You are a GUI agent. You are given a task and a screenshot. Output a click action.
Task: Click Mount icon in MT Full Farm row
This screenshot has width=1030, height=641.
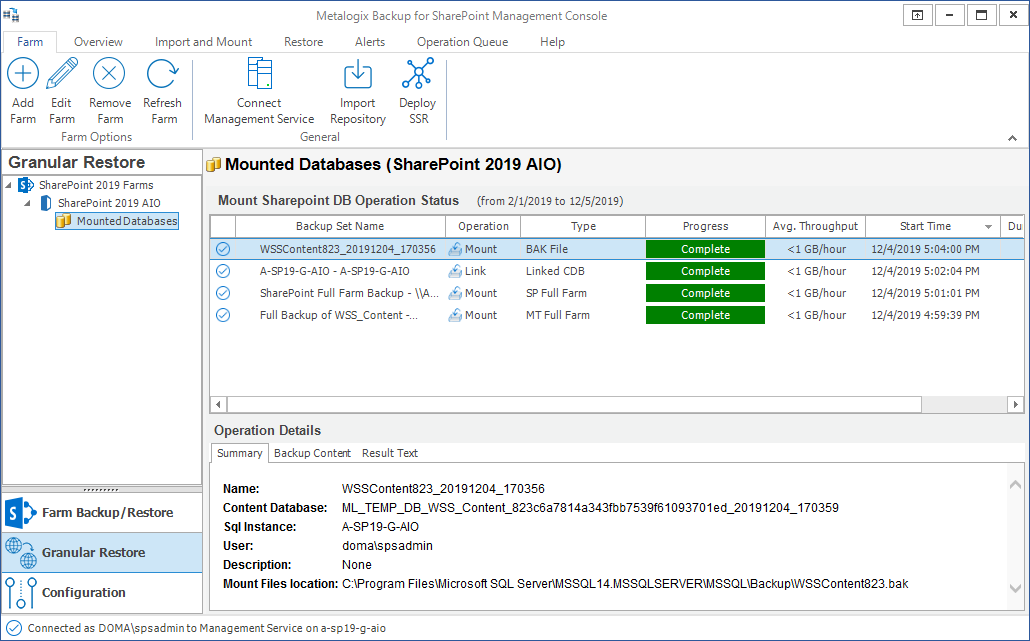[x=455, y=315]
